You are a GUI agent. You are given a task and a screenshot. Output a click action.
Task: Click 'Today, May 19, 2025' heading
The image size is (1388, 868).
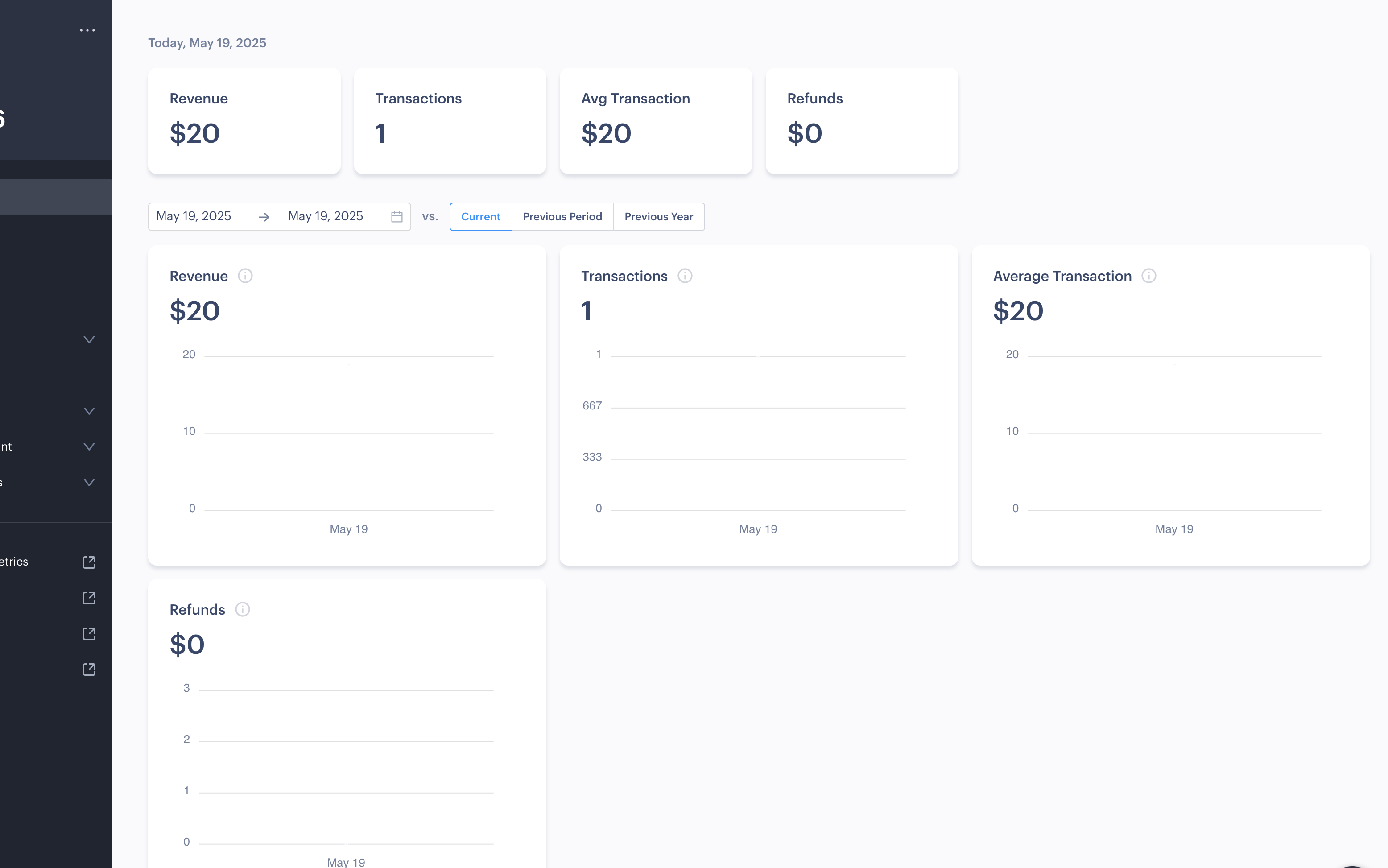tap(207, 43)
